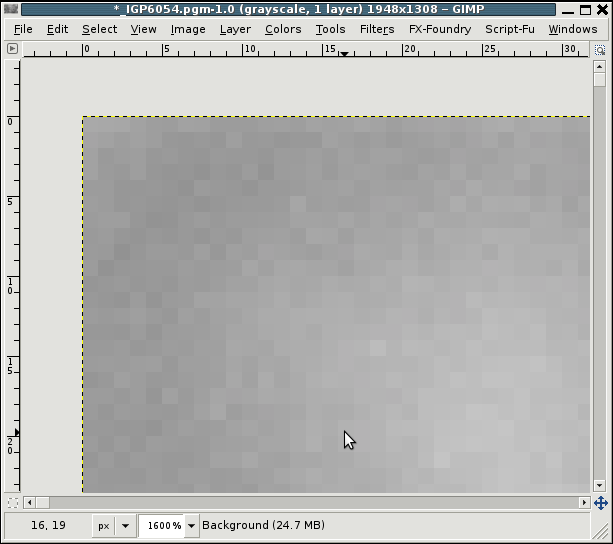Open the Filters menu
Image resolution: width=613 pixels, height=544 pixels.
point(377,29)
